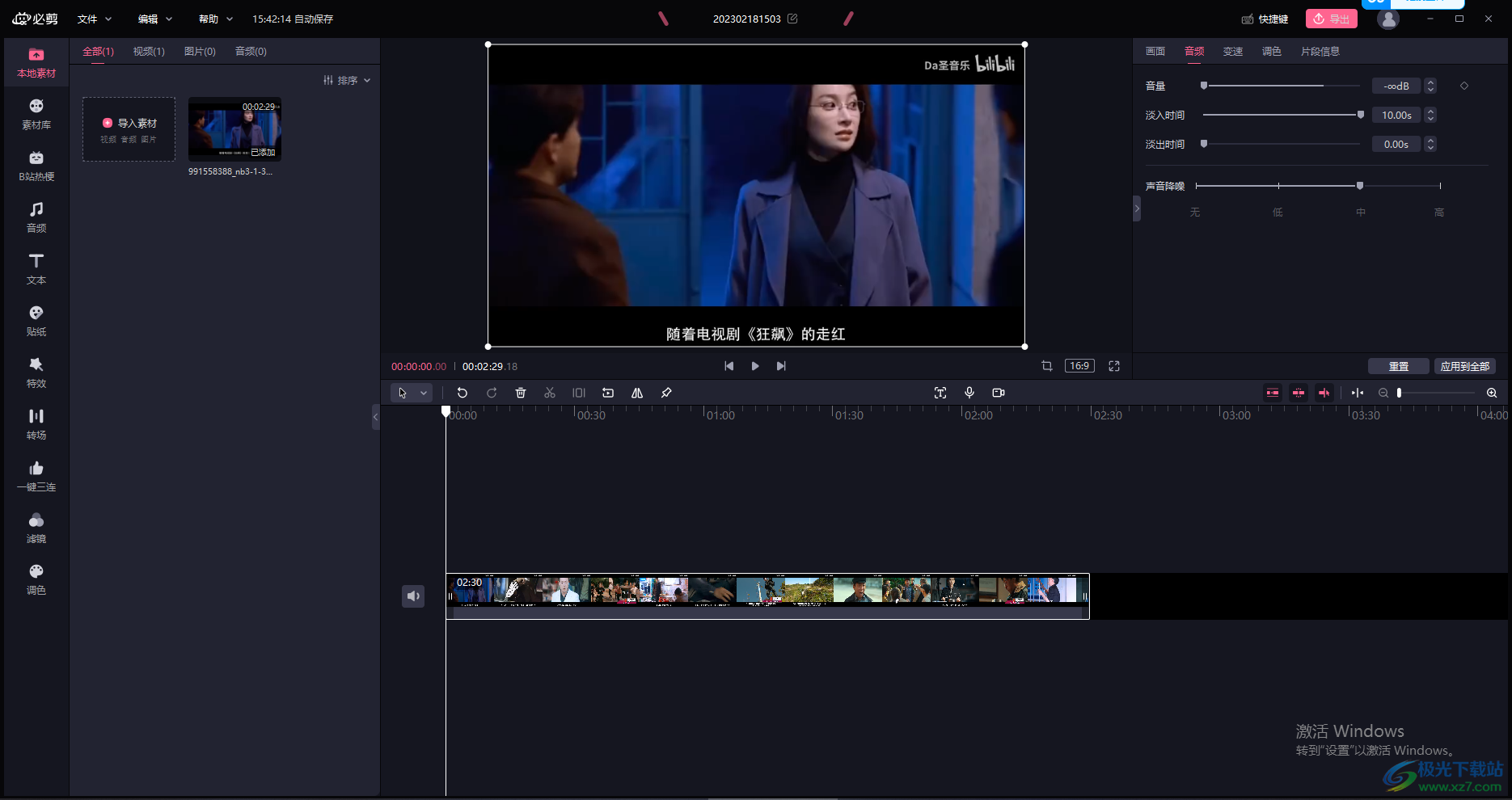Switch to the 调色 properties tab
This screenshot has height=800, width=1512.
[1272, 51]
